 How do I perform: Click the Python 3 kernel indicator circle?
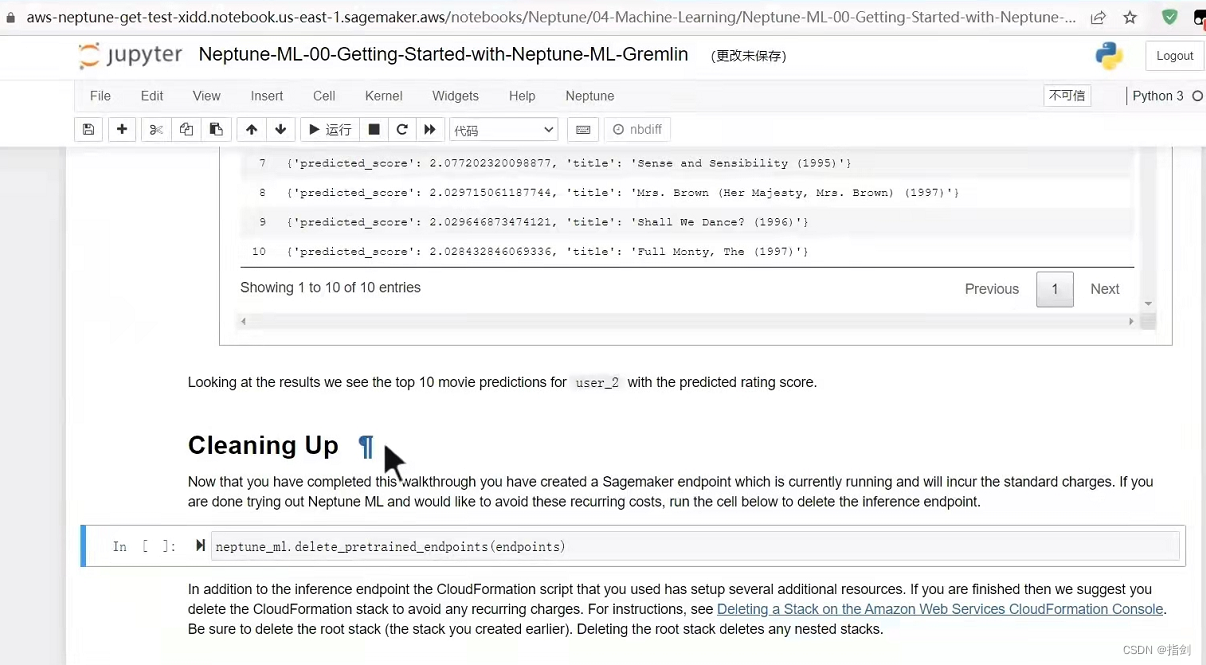[1197, 96]
